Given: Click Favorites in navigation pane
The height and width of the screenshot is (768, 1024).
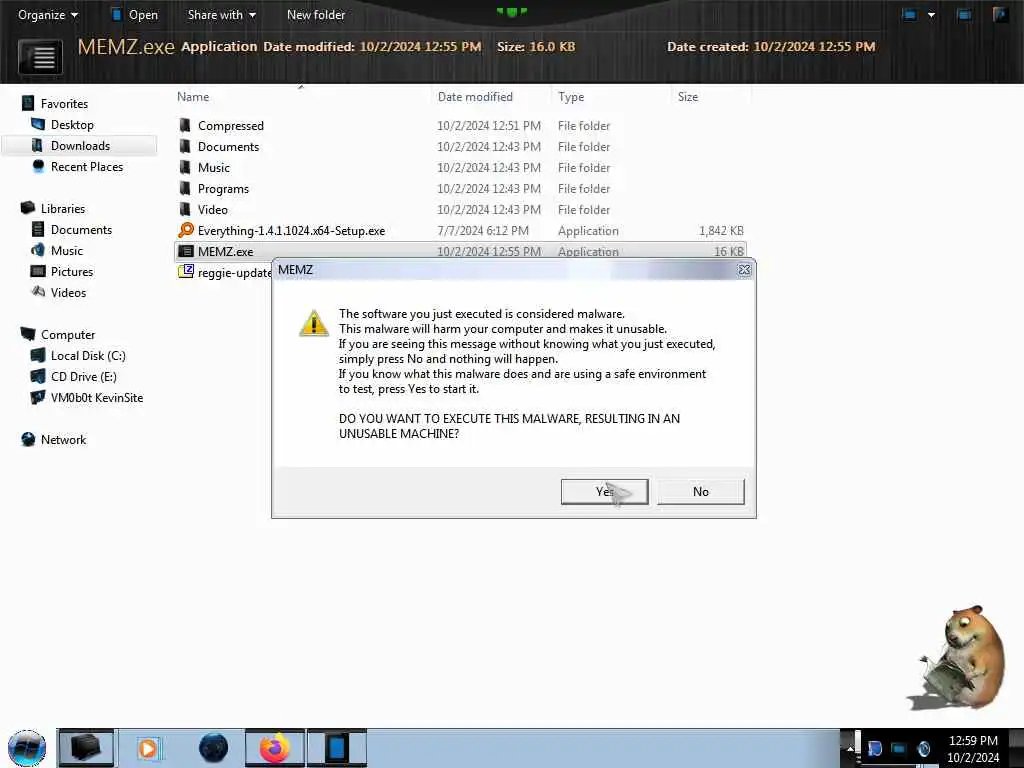Looking at the screenshot, I should (64, 103).
